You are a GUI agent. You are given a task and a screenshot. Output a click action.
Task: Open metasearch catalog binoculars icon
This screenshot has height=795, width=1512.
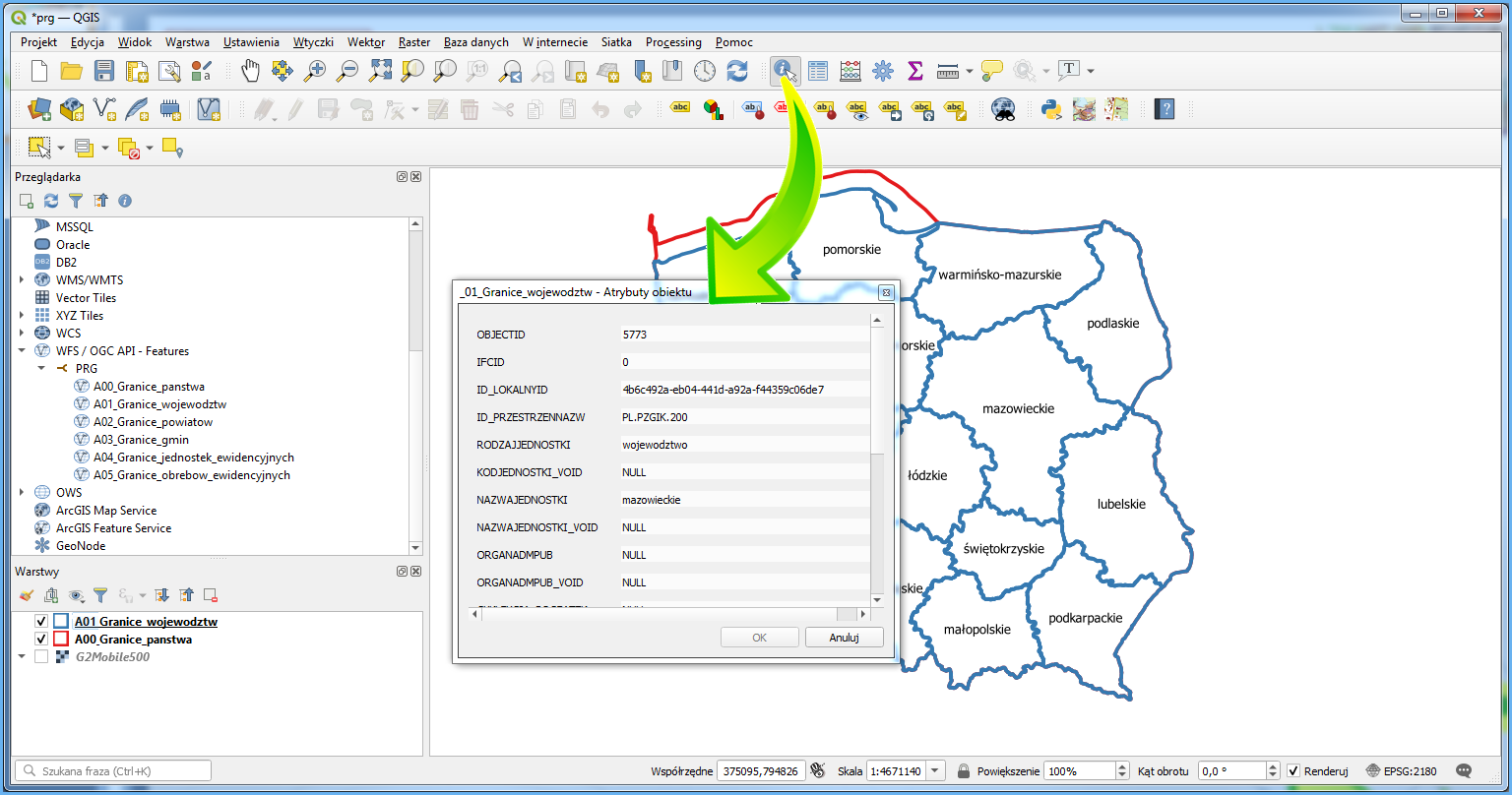point(1003,109)
